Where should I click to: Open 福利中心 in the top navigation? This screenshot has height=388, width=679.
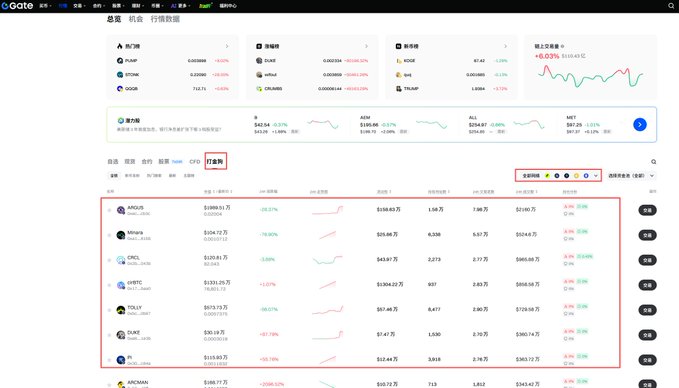tap(228, 6)
